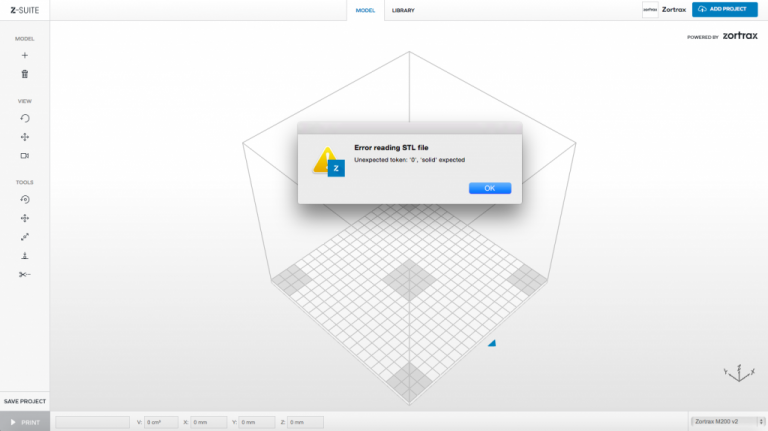Switch to the Model tab

tap(365, 10)
